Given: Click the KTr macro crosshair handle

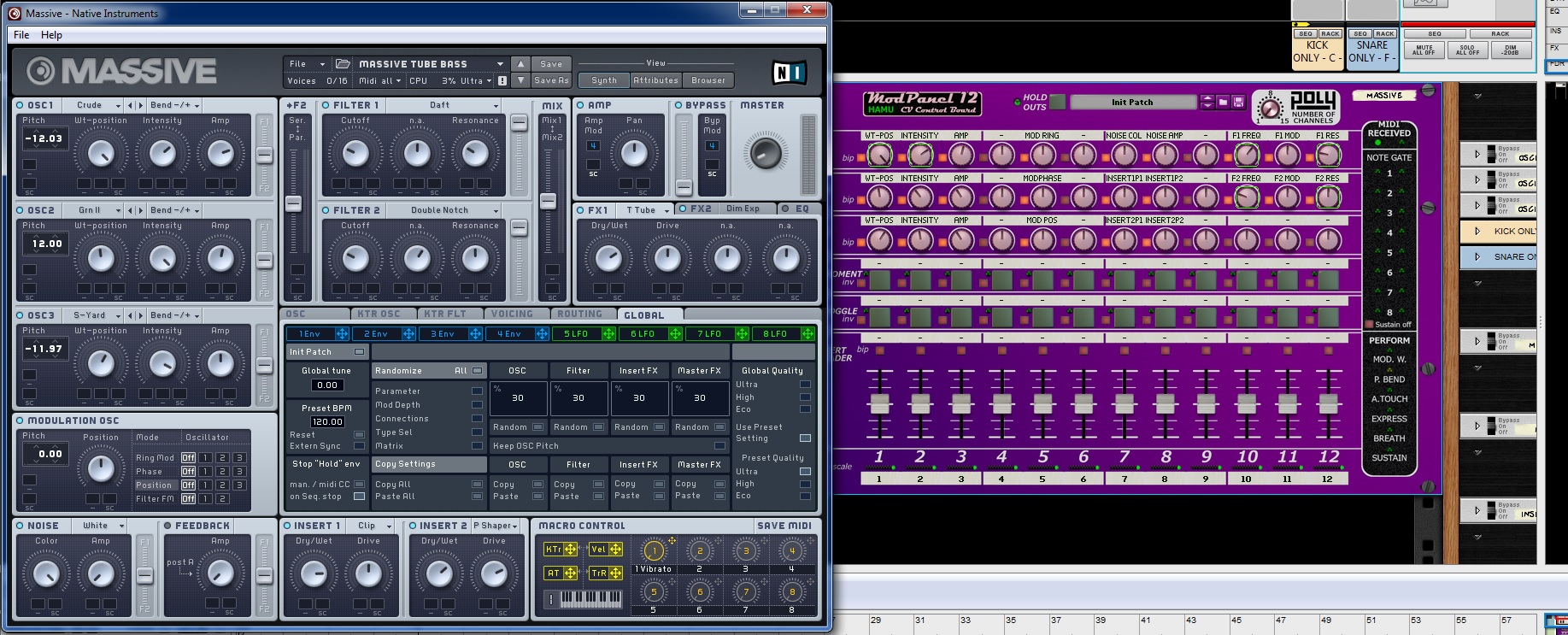Looking at the screenshot, I should (570, 550).
